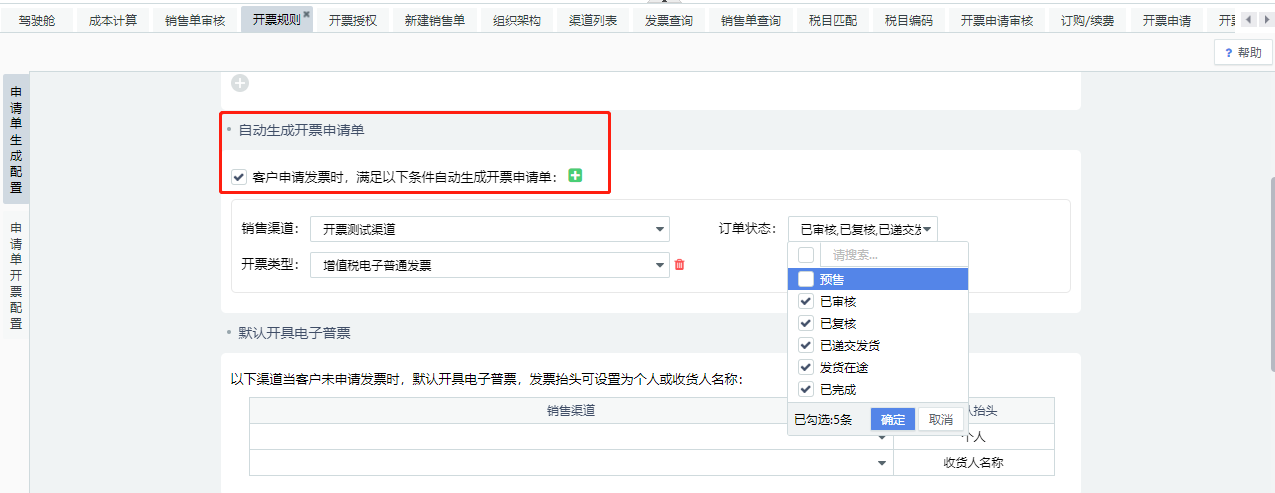The image size is (1275, 493).
Task: Confirm selection with the 确定 button
Action: [893, 420]
